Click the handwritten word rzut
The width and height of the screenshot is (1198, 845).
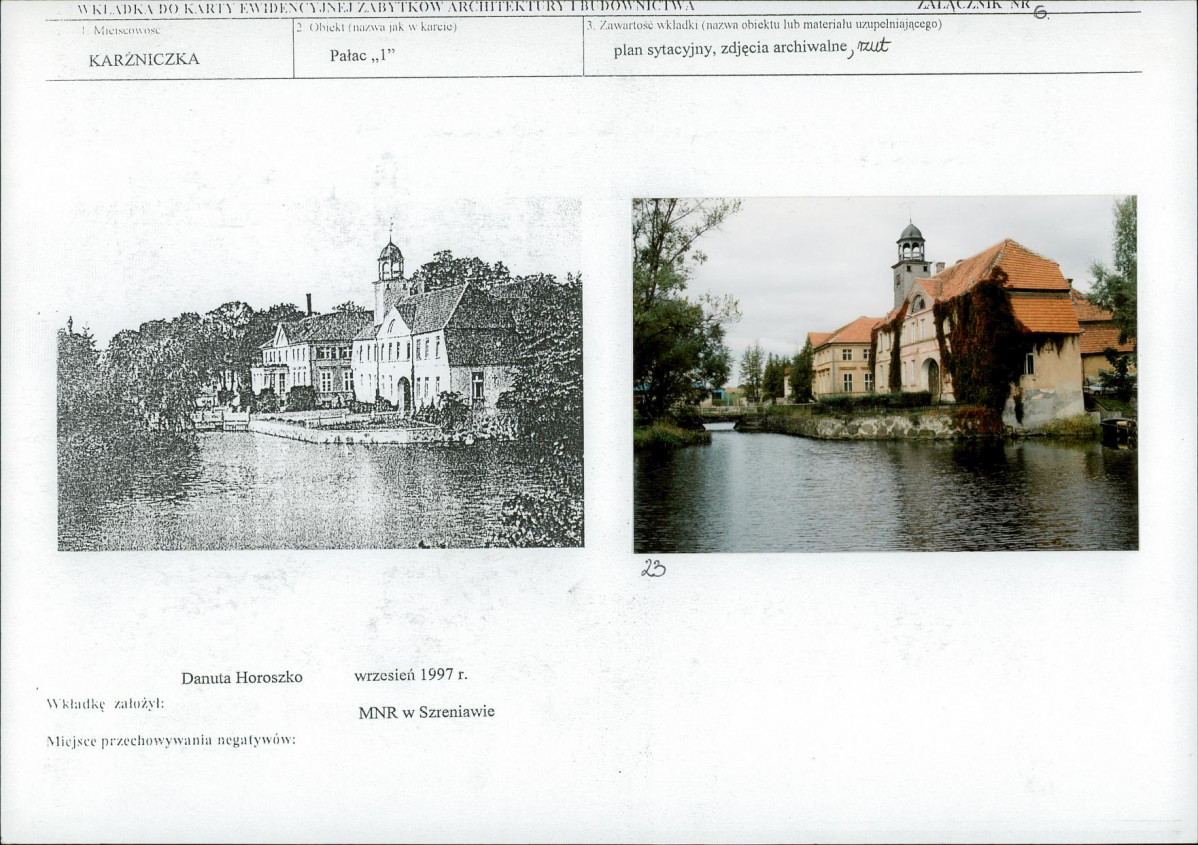click(x=873, y=46)
